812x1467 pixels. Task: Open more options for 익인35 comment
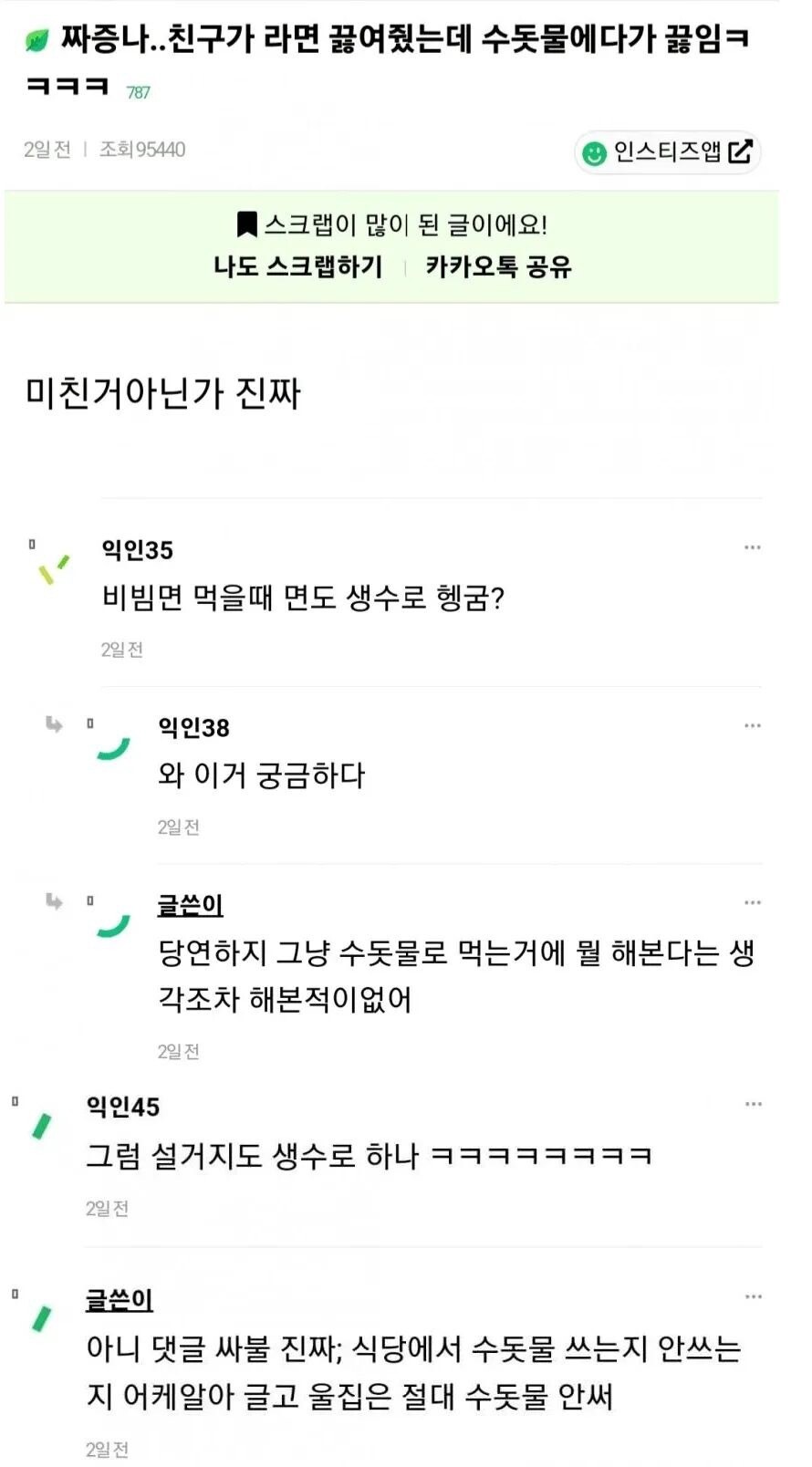pyautogui.click(x=752, y=547)
